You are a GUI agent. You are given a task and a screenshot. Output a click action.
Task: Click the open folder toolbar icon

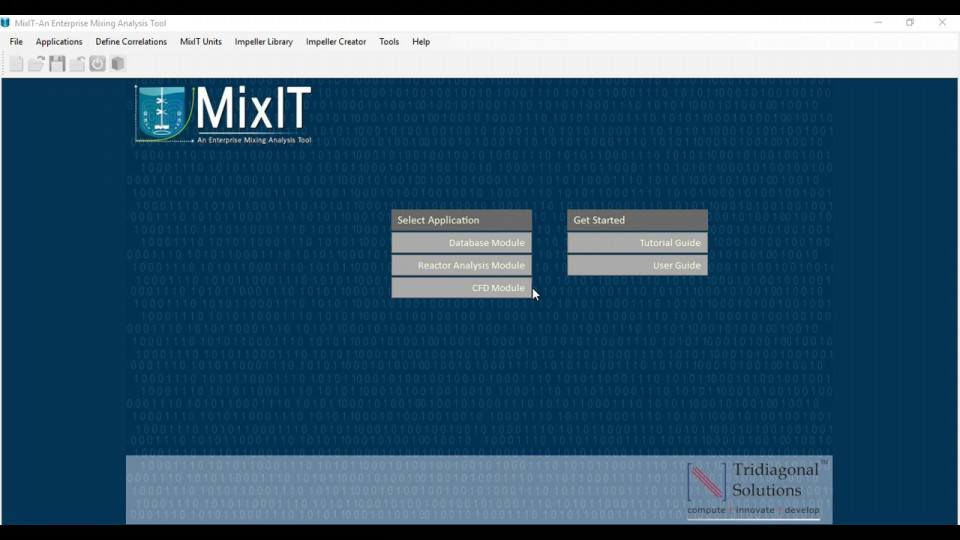point(37,64)
